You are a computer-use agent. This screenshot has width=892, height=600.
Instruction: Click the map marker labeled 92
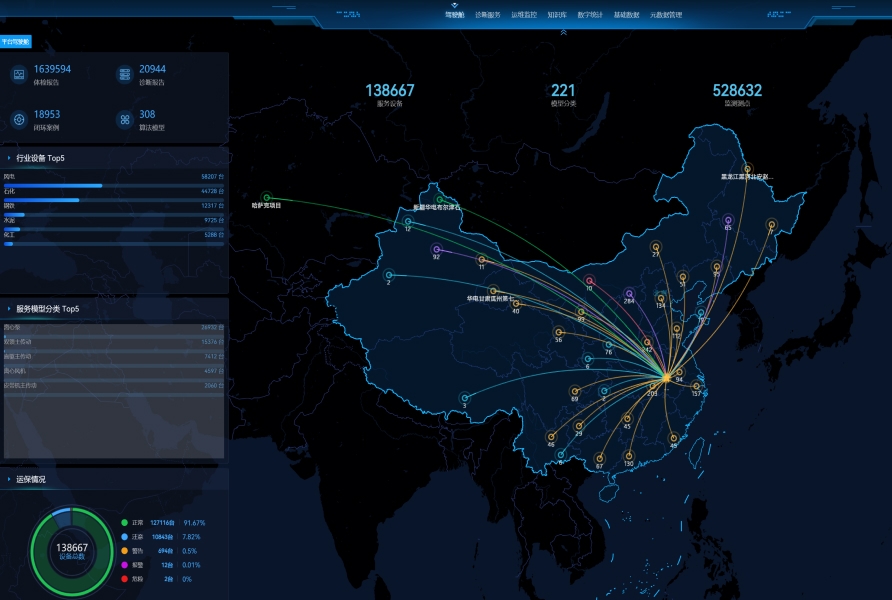436,249
